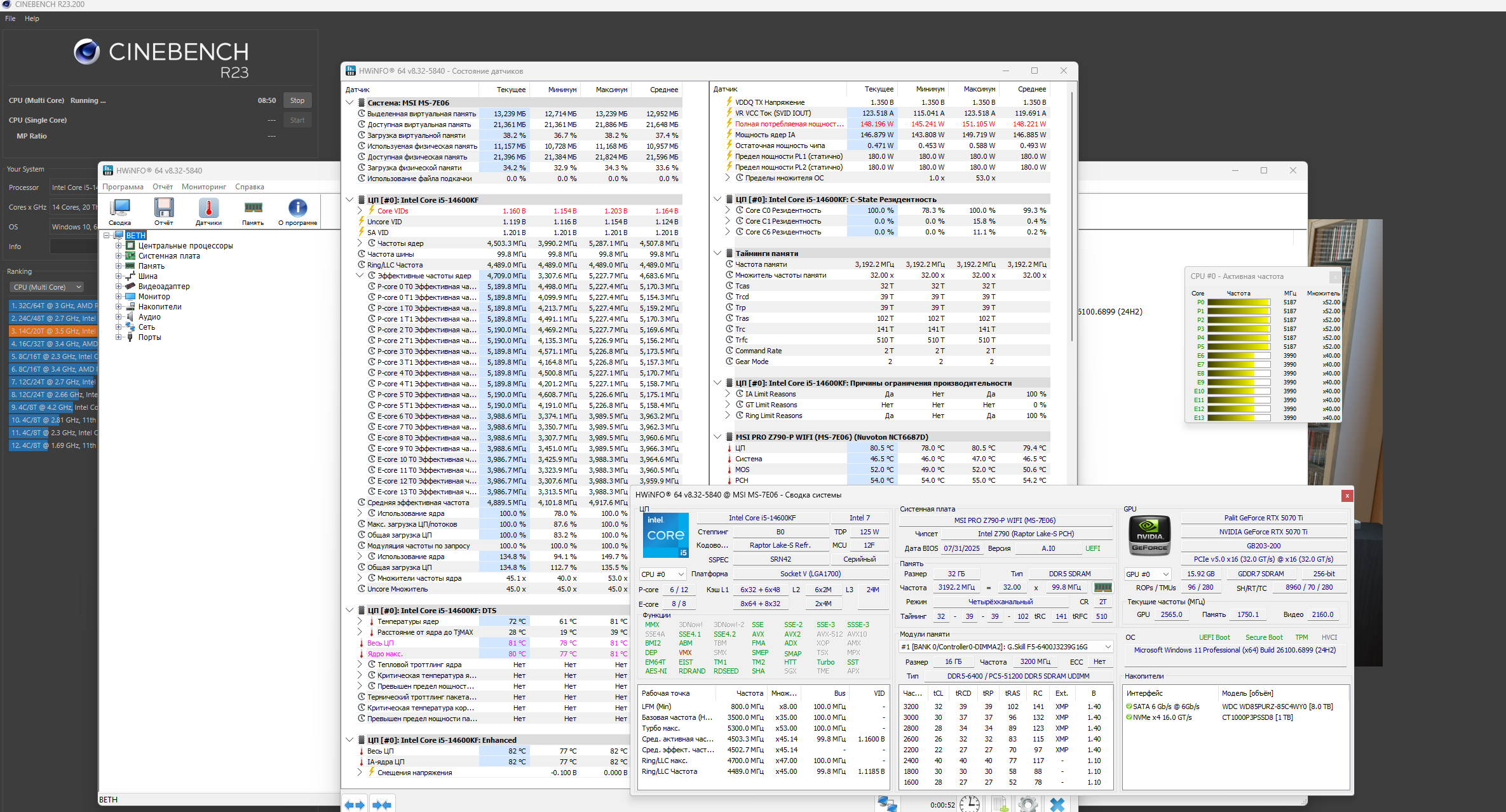The width and height of the screenshot is (1506, 812).
Task: Open the Мониторинг menu
Action: [x=203, y=187]
